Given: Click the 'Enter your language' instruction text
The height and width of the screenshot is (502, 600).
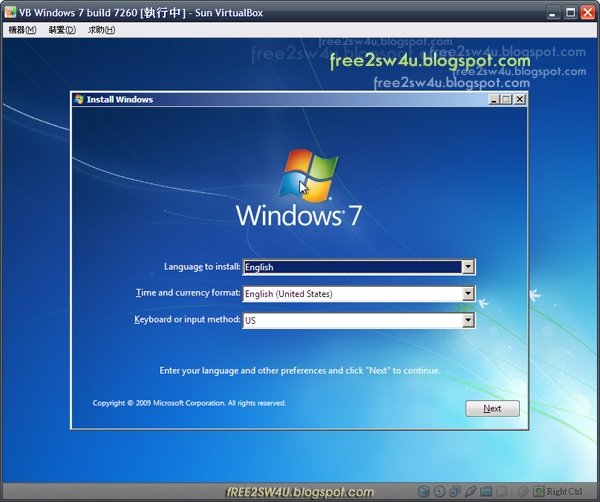Looking at the screenshot, I should click(300, 370).
